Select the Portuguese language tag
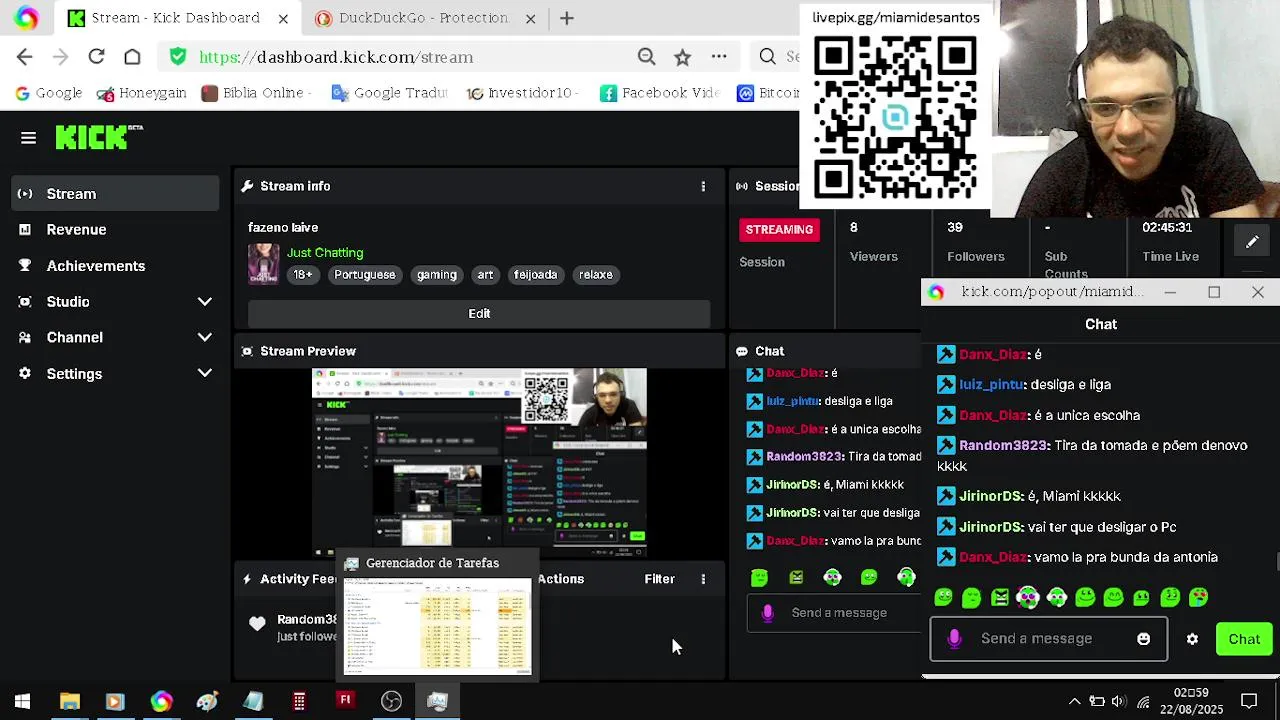 click(x=365, y=275)
